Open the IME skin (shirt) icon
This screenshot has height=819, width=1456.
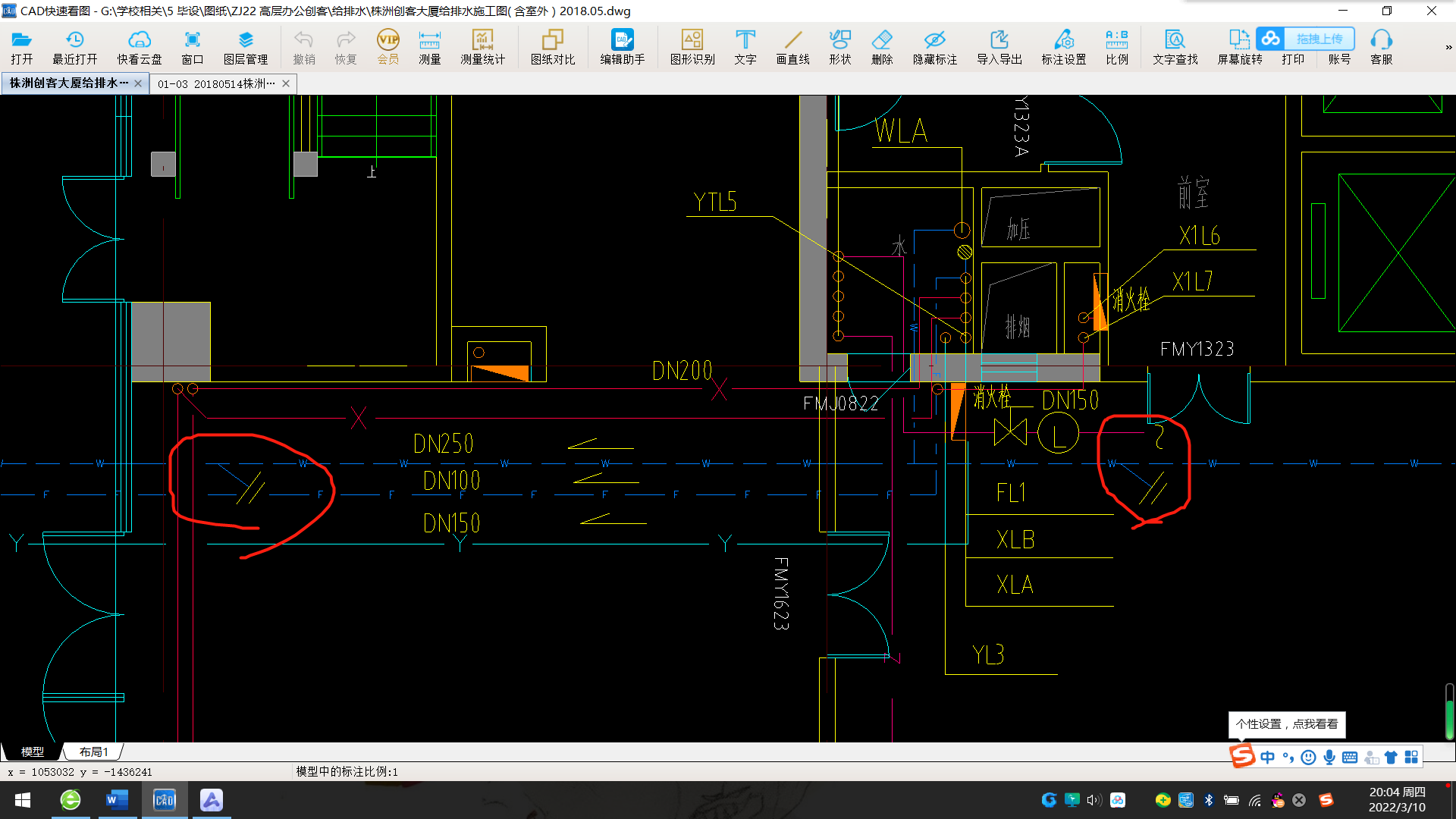pos(1391,757)
